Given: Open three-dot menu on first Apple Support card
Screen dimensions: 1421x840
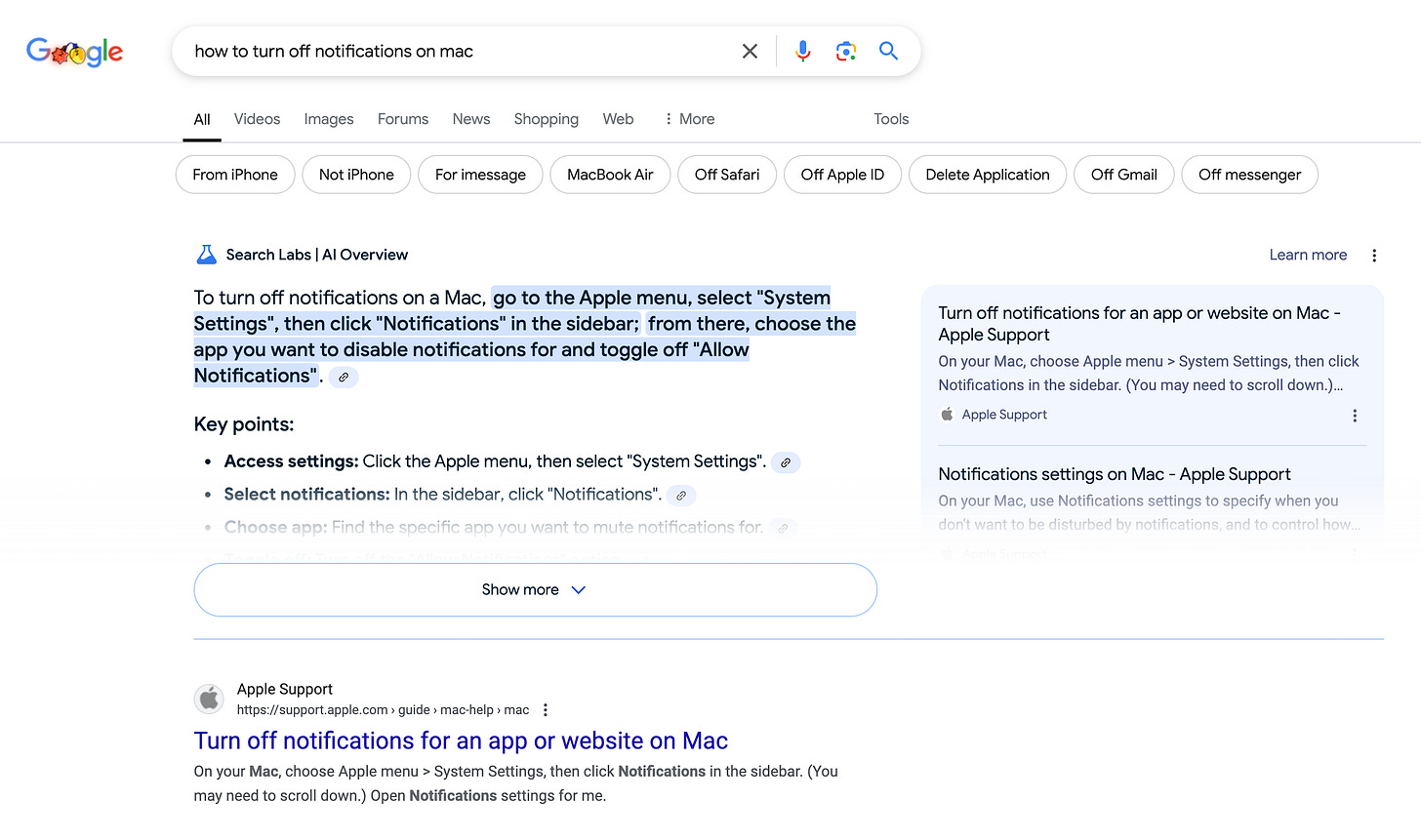Looking at the screenshot, I should [x=1355, y=416].
